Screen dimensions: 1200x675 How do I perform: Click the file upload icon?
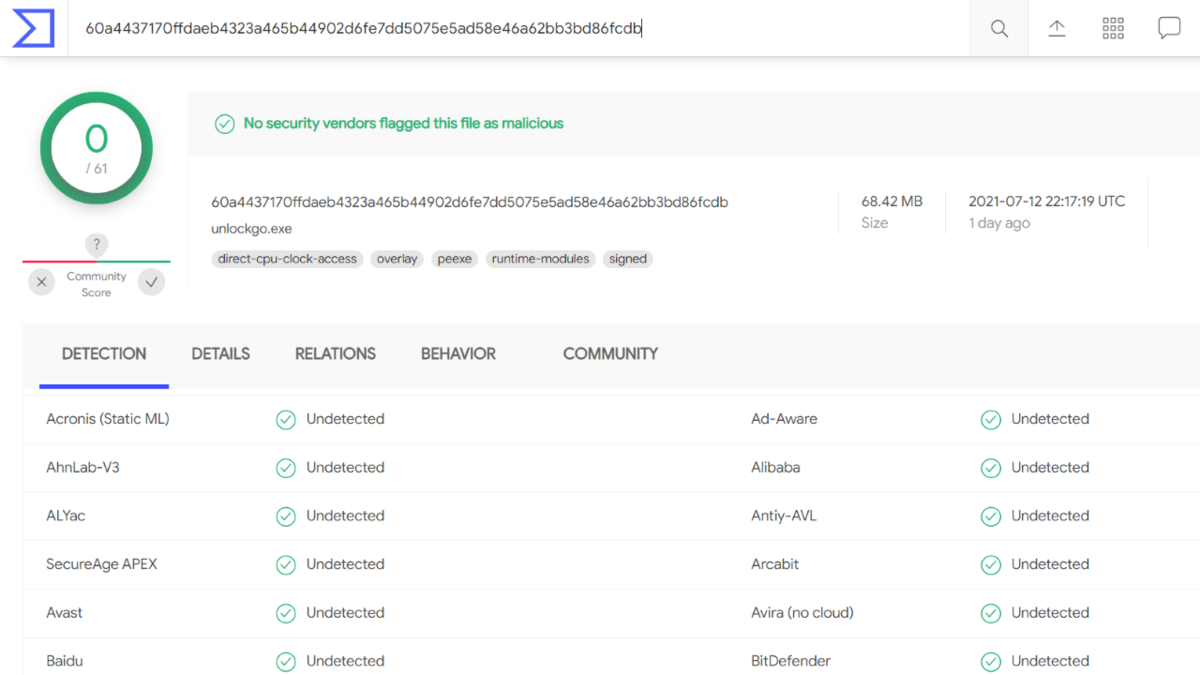[1056, 28]
